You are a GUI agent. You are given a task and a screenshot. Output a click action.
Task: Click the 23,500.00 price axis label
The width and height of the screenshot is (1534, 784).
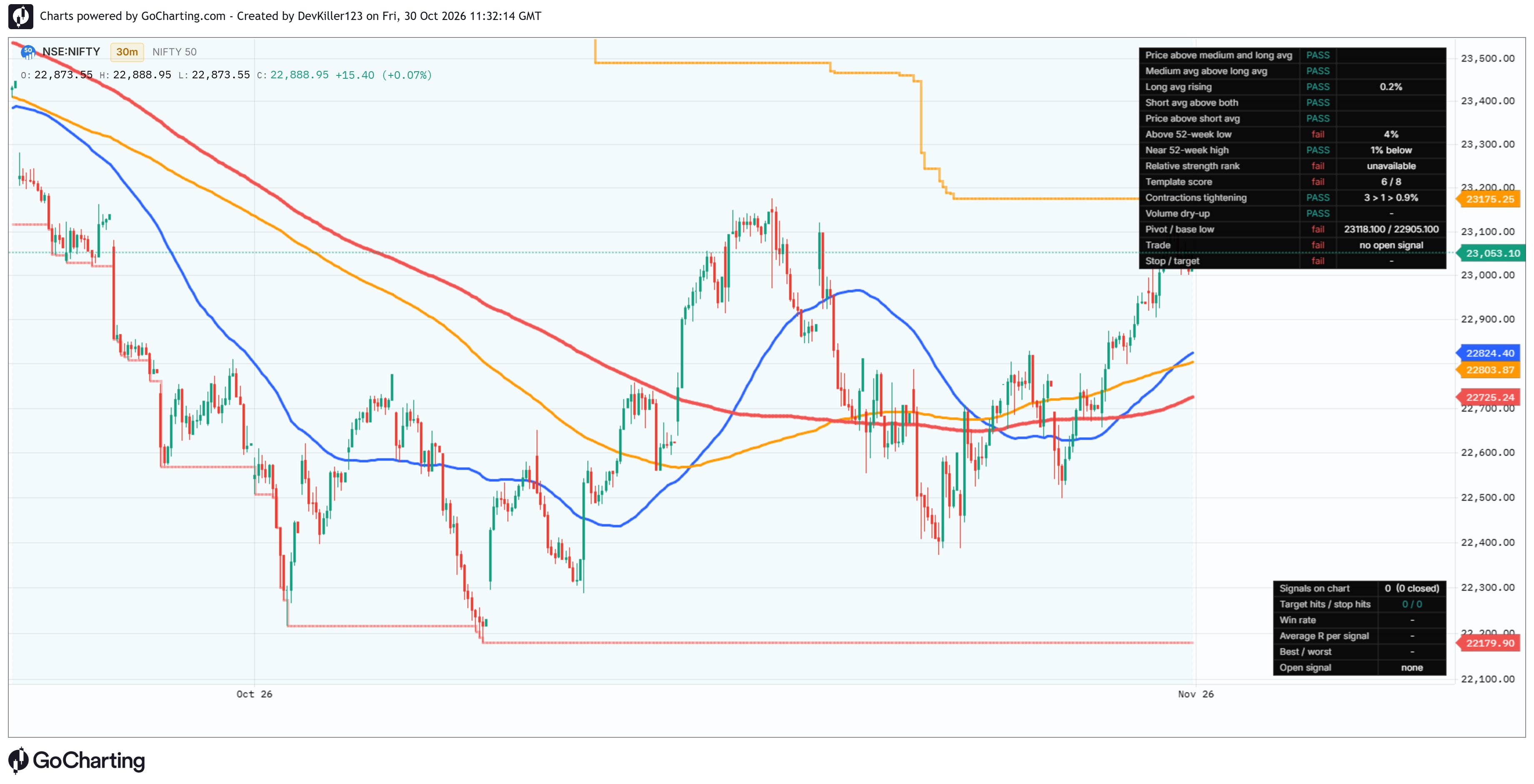click(x=1487, y=58)
